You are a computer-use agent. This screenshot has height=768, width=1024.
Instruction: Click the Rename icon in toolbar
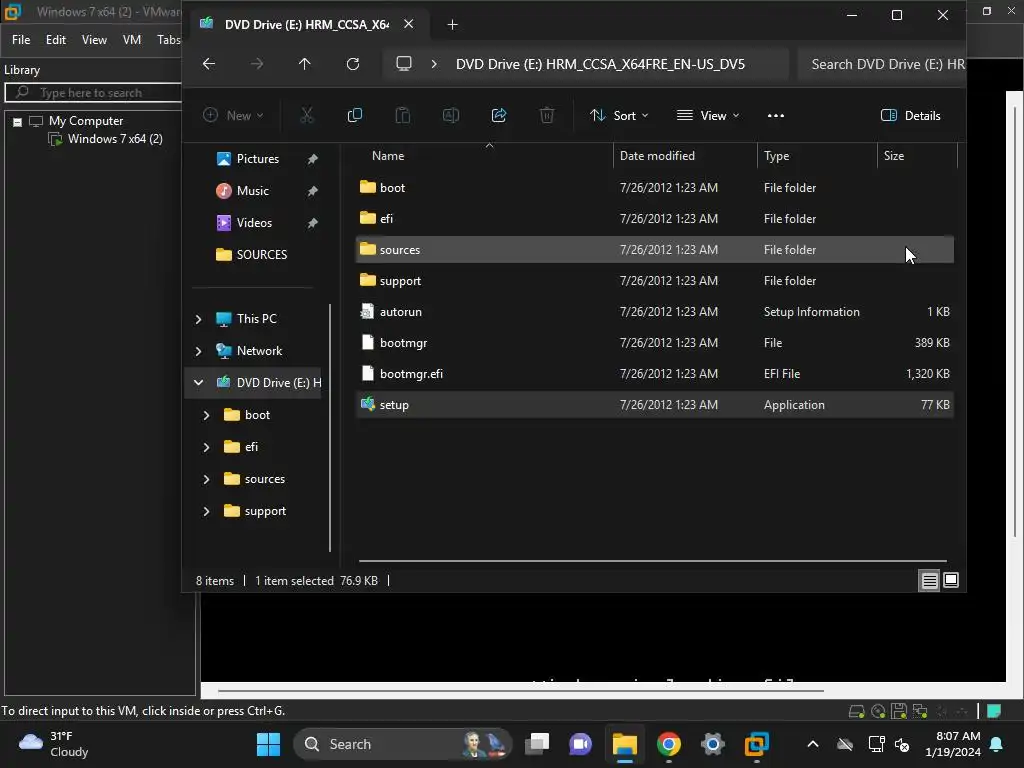tap(451, 116)
